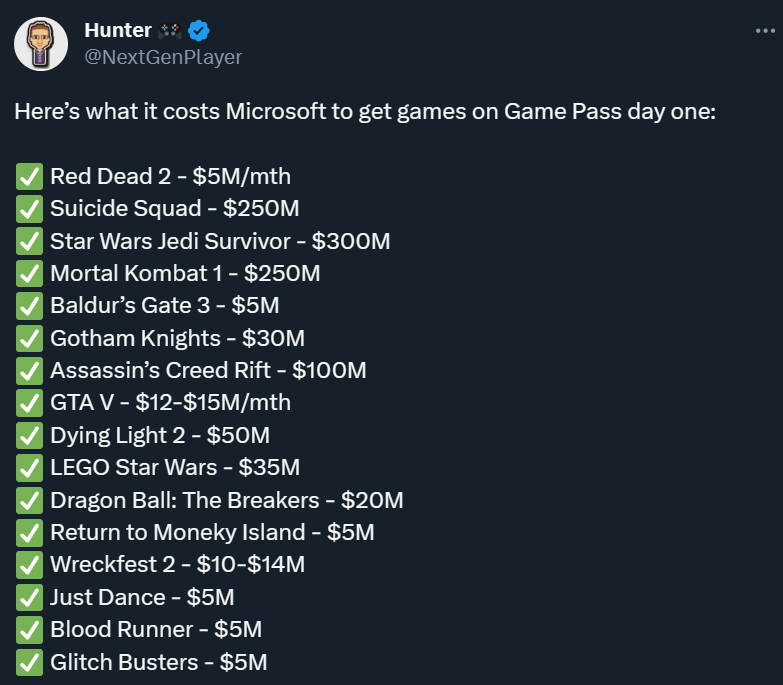783x685 pixels.
Task: Click the tweet's opening sentence about Game Pass
Action: pos(364,112)
